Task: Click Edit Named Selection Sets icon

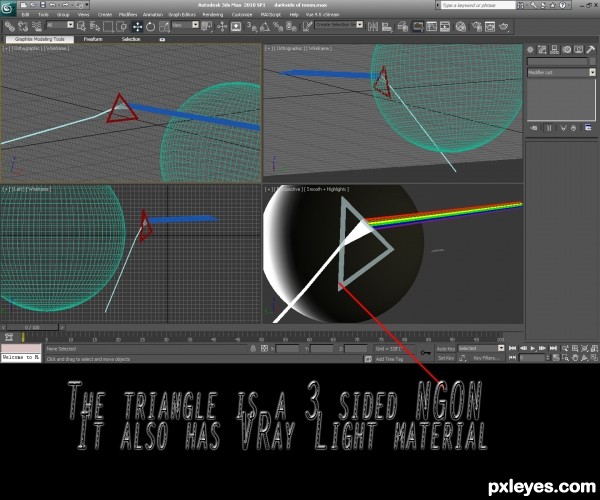Action: pos(307,26)
